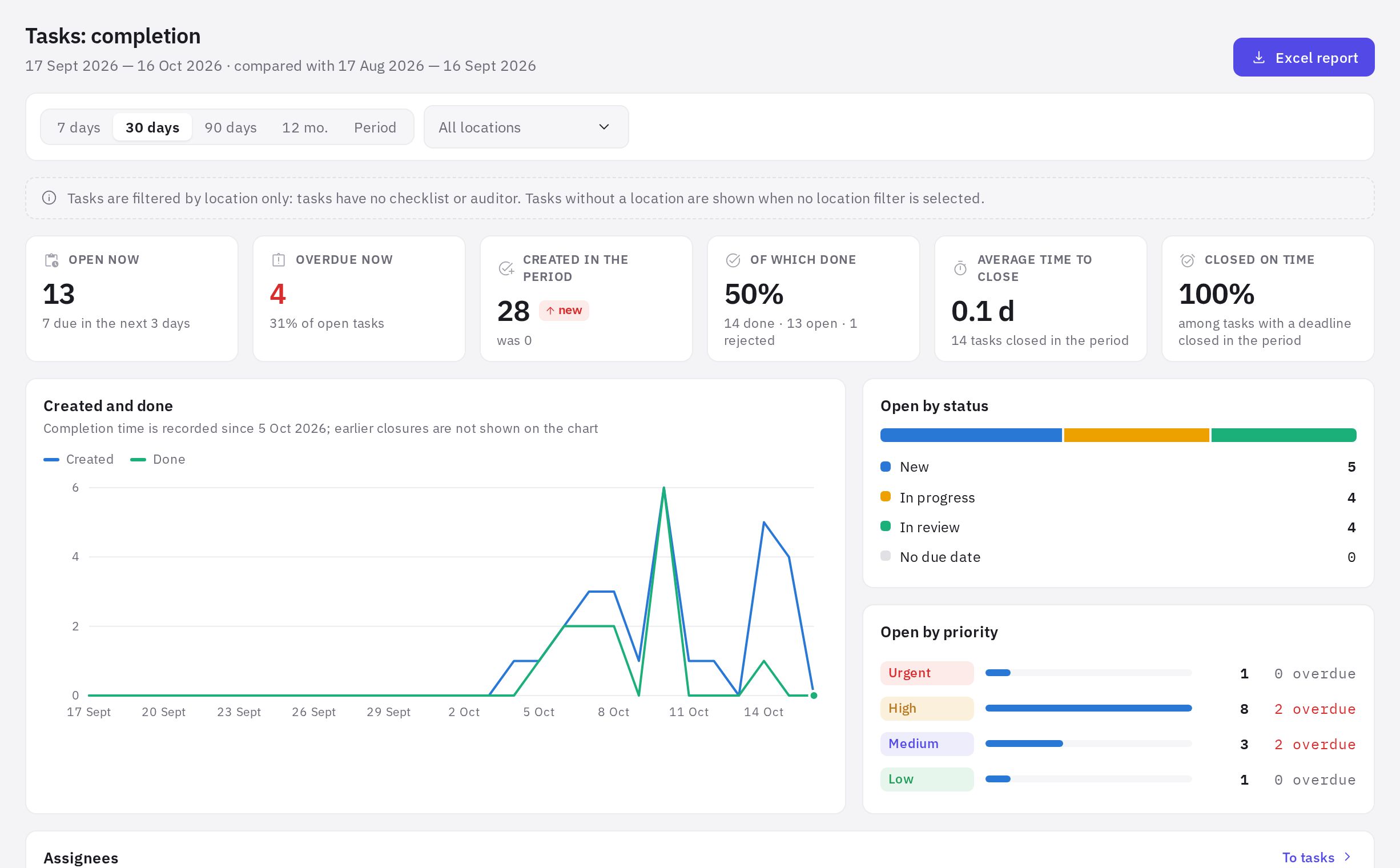Select the In review status row

point(1118,527)
